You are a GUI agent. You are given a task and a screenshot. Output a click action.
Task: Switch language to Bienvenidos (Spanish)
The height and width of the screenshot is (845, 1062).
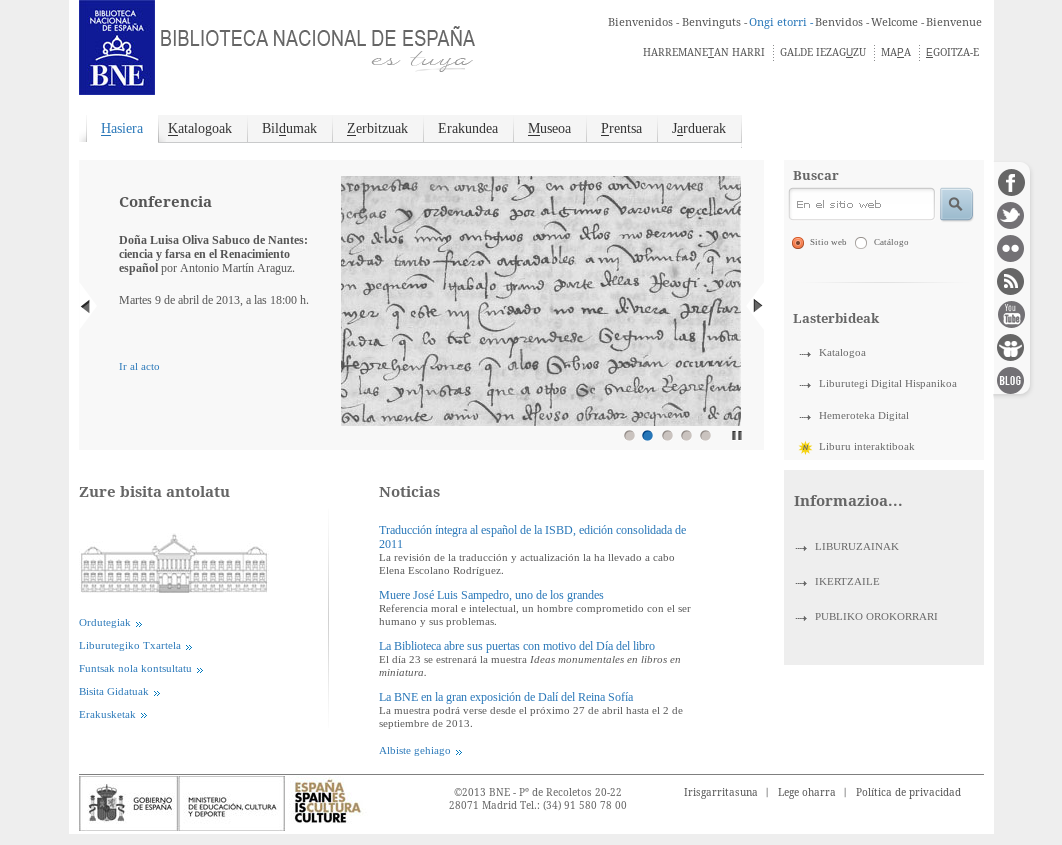click(640, 22)
